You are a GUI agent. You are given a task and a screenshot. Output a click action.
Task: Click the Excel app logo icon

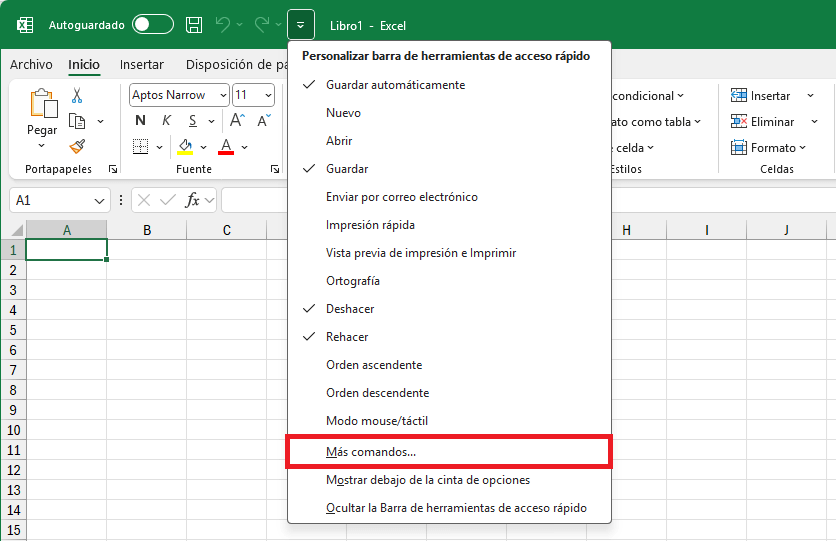(x=25, y=25)
